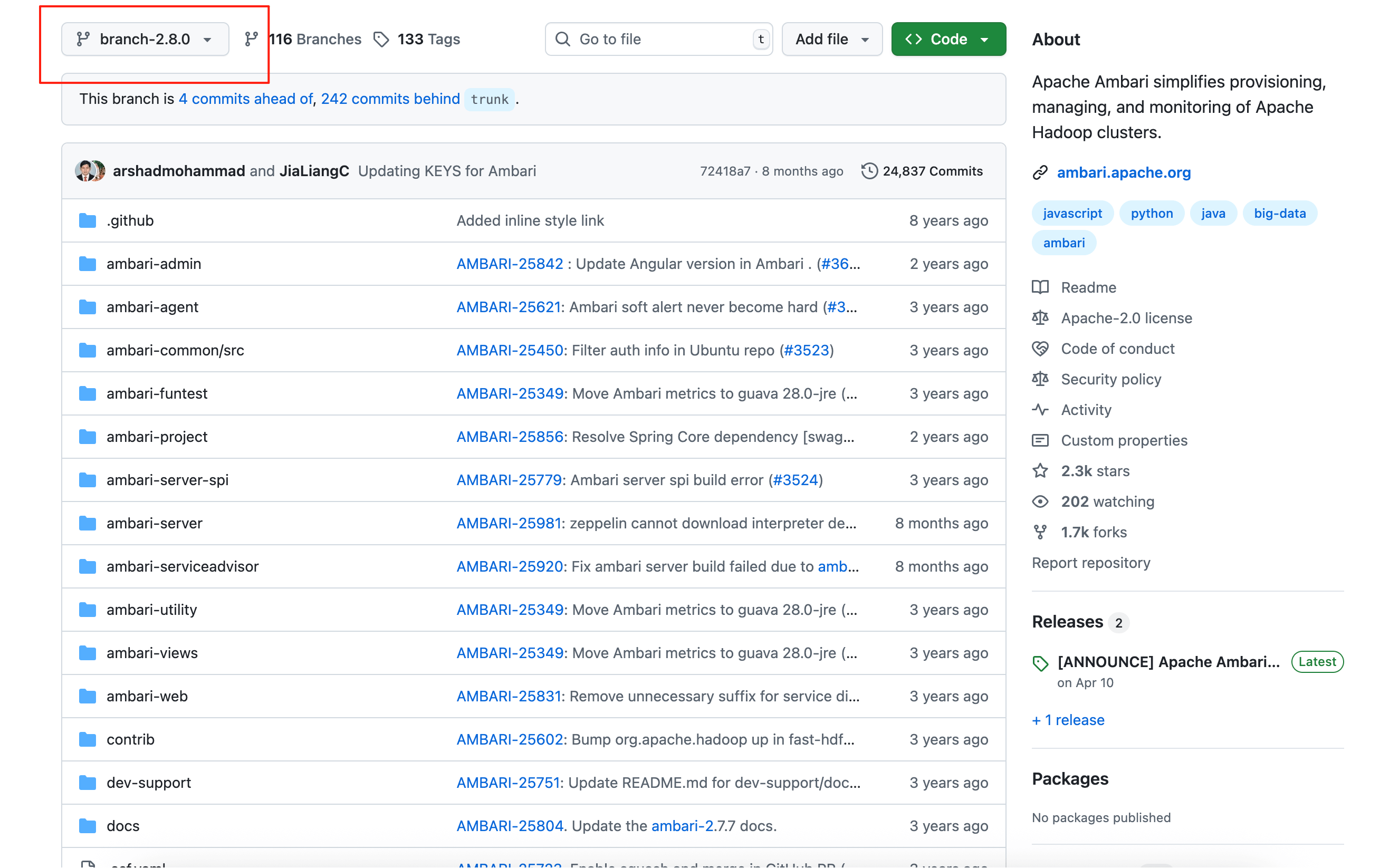Click the fork icon beside 1.7k forks
The height and width of the screenshot is (868, 1399).
pos(1040,532)
